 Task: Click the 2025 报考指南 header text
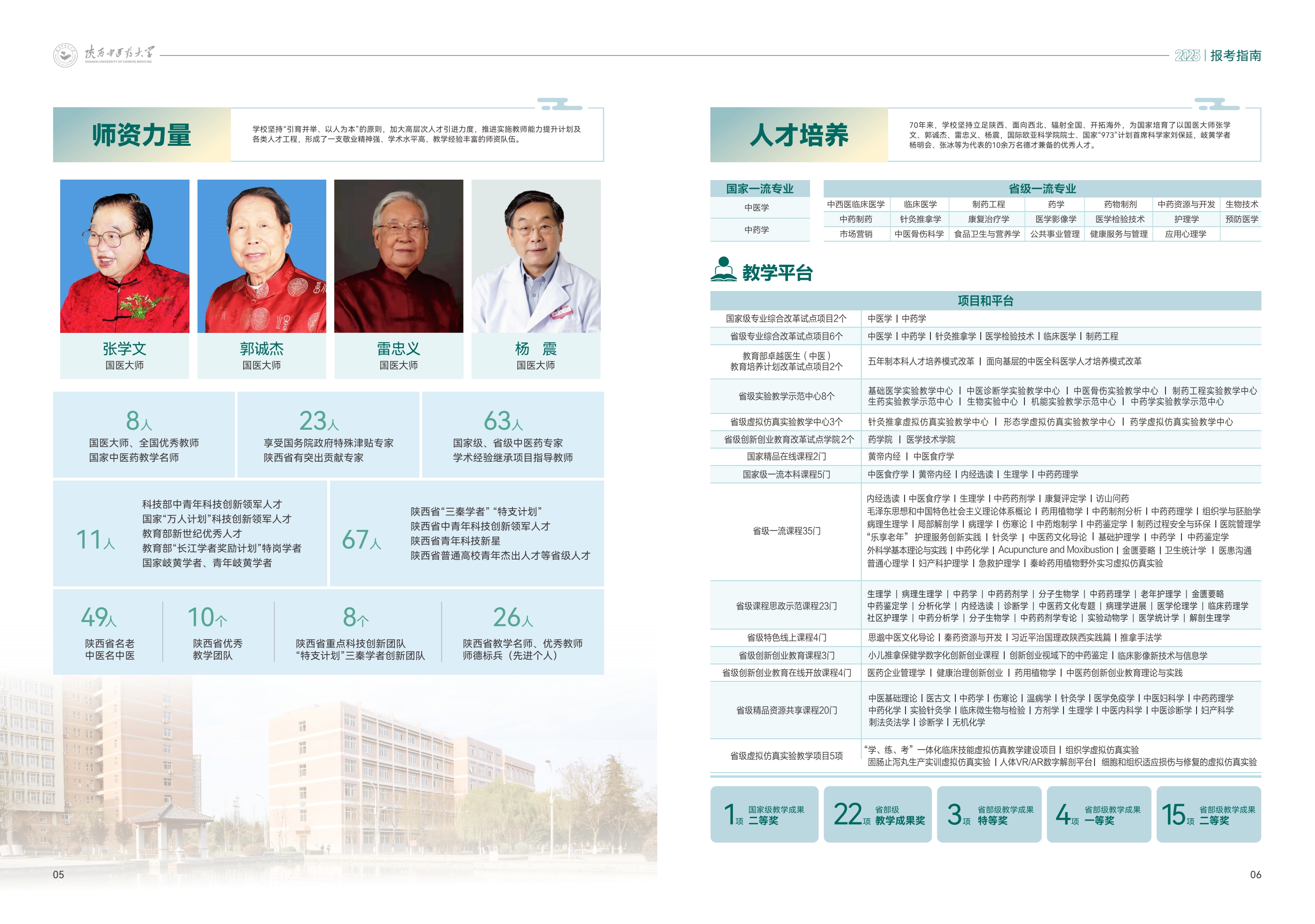pos(1218,55)
